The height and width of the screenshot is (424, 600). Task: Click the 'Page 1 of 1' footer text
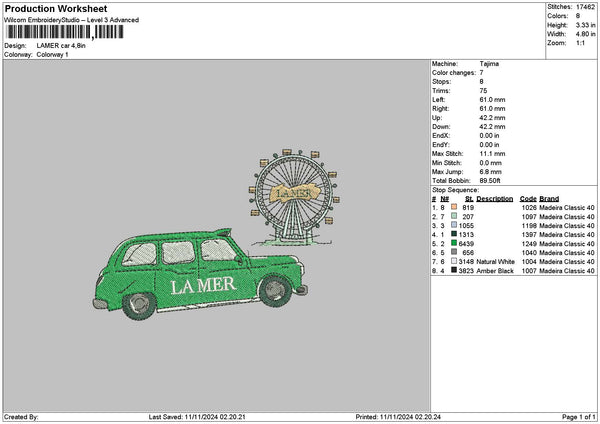tap(579, 417)
